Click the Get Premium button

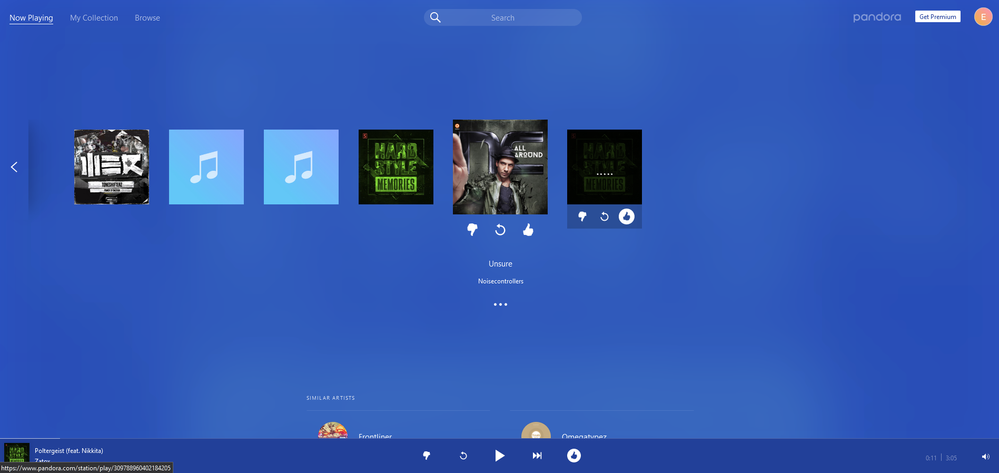click(x=937, y=17)
